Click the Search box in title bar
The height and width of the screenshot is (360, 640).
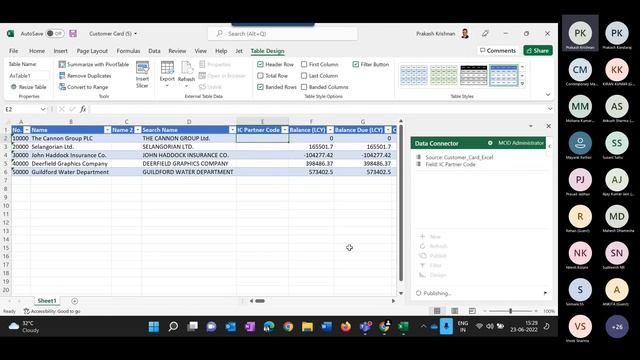point(282,33)
